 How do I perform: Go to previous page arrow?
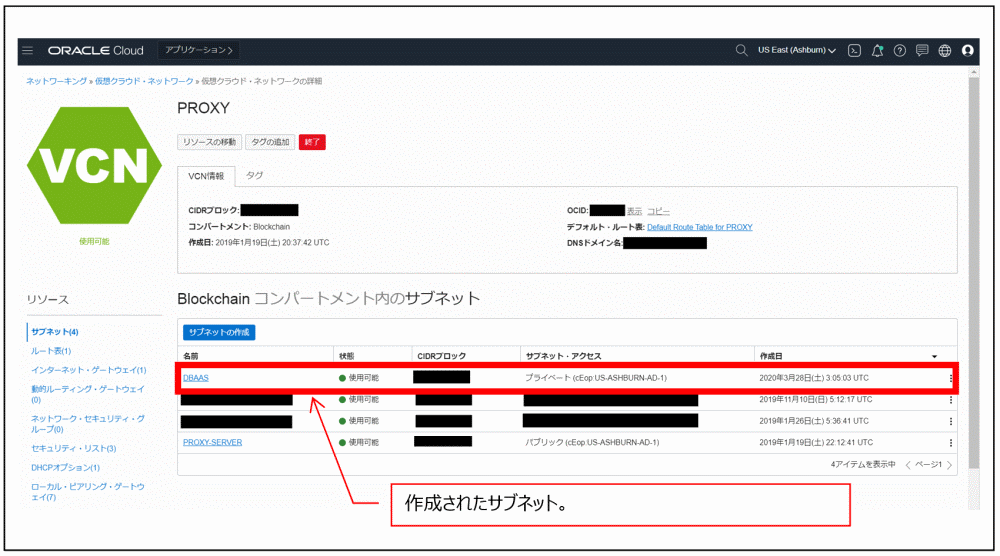click(908, 465)
